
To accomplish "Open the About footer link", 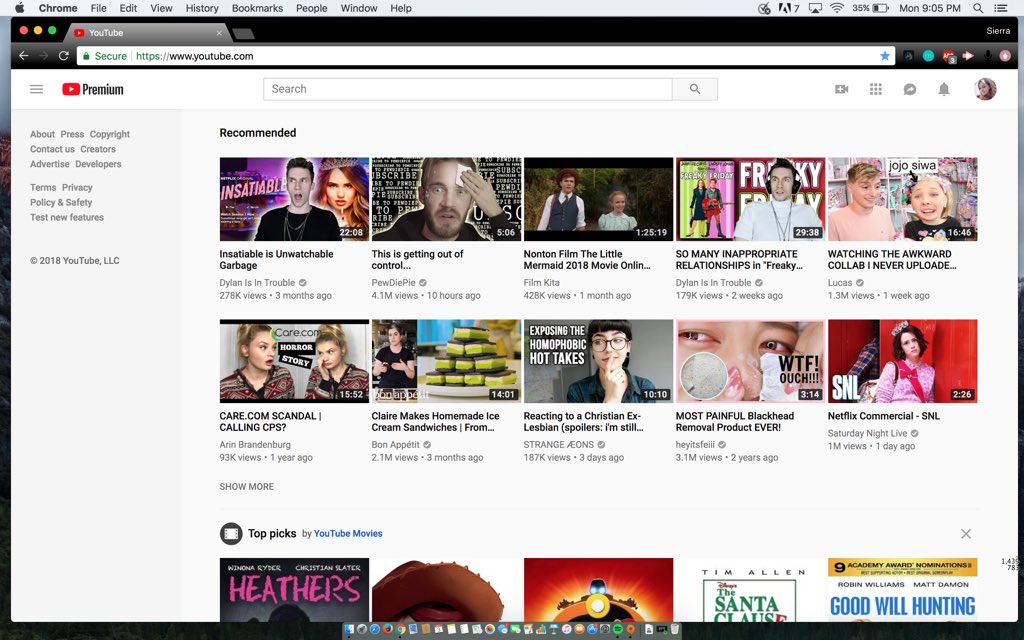I will click(x=42, y=134).
